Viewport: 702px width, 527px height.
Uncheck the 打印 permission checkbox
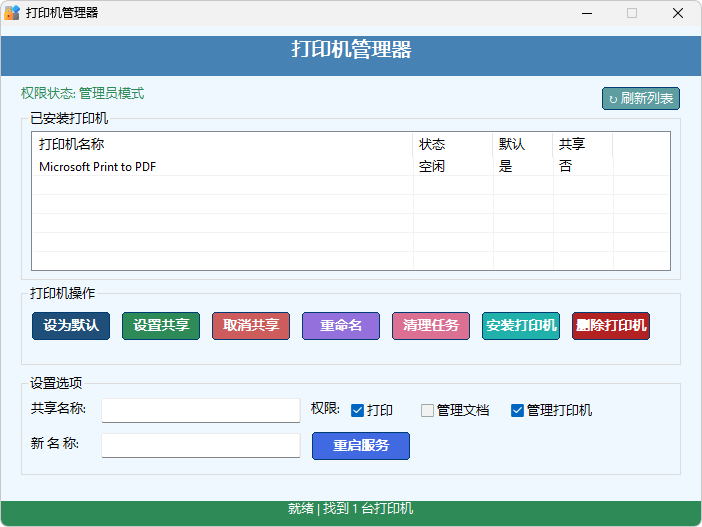(357, 410)
